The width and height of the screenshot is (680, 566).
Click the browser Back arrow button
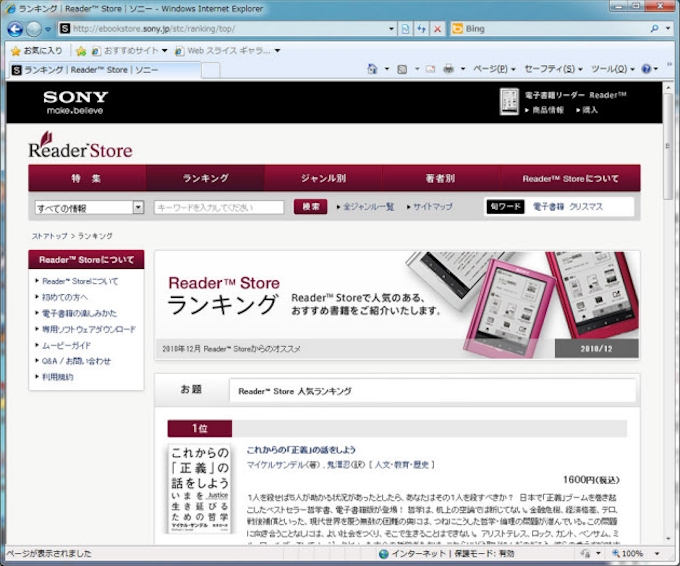tap(15, 29)
